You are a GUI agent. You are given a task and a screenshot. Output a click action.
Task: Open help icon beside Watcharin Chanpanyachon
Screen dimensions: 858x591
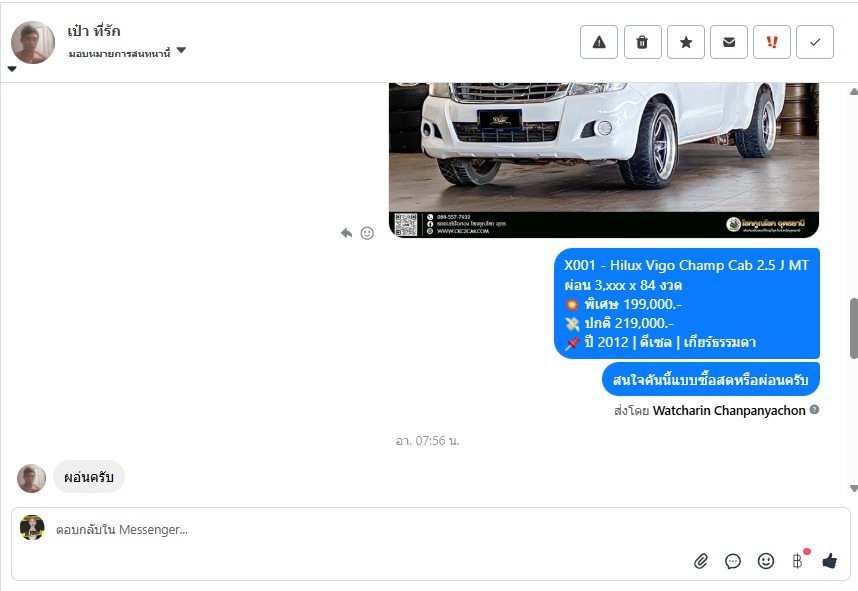click(814, 409)
